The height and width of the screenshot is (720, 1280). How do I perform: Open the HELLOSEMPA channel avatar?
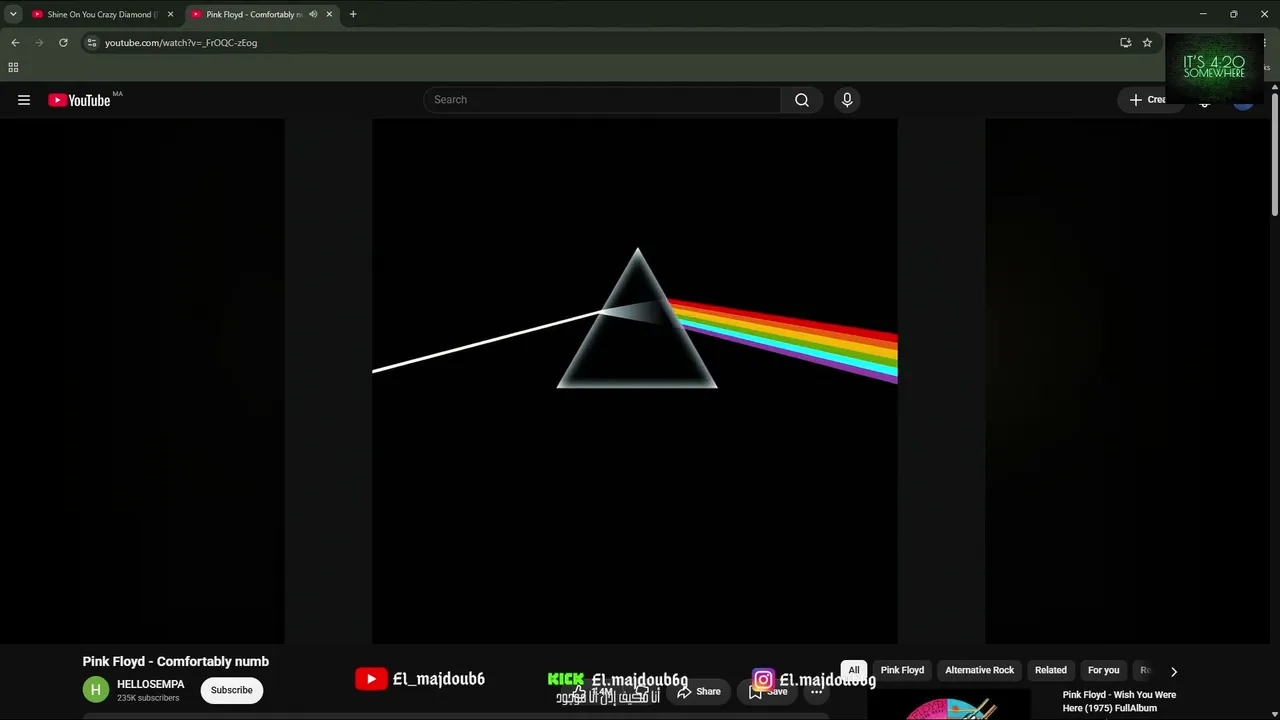(96, 690)
